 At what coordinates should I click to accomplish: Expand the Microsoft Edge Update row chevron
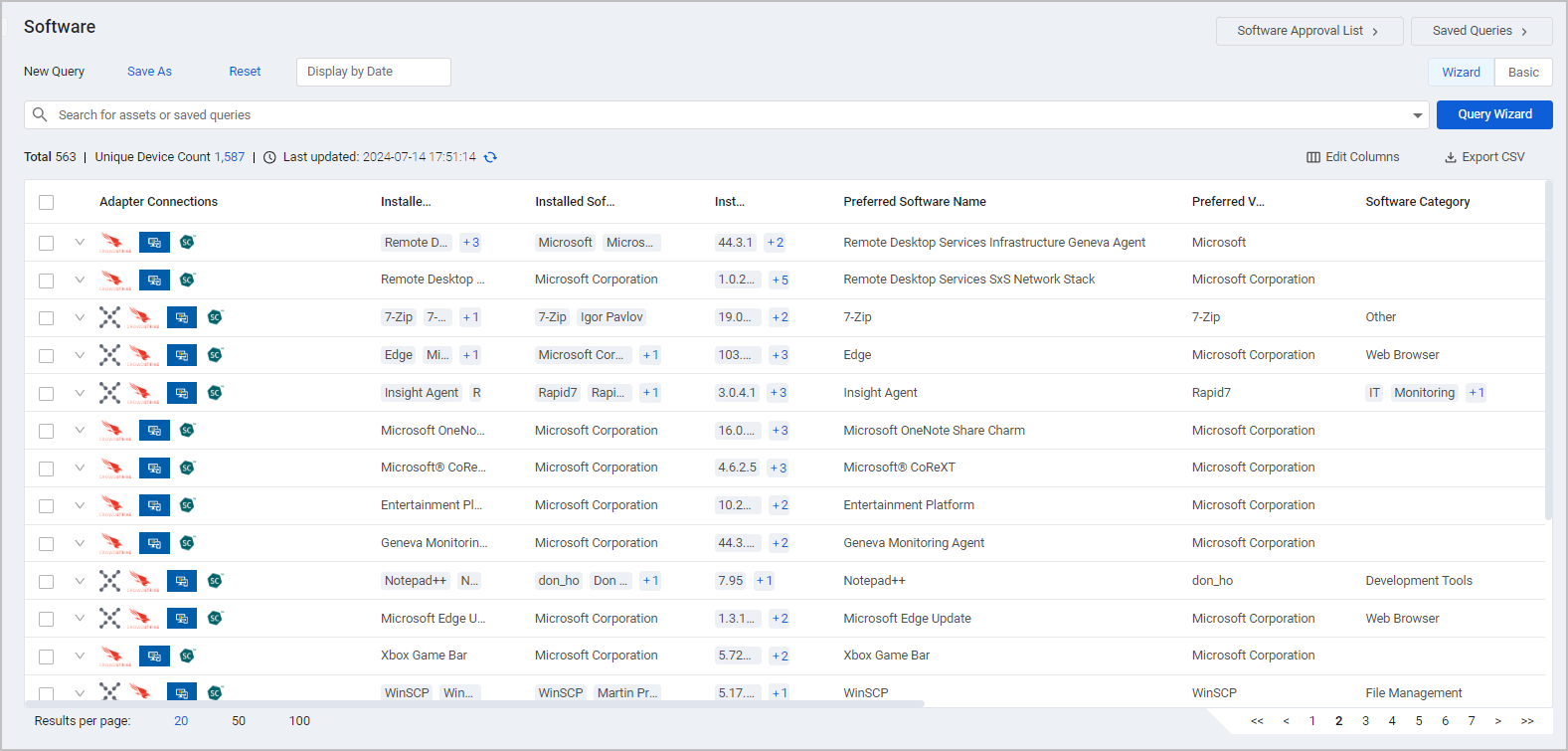80,618
